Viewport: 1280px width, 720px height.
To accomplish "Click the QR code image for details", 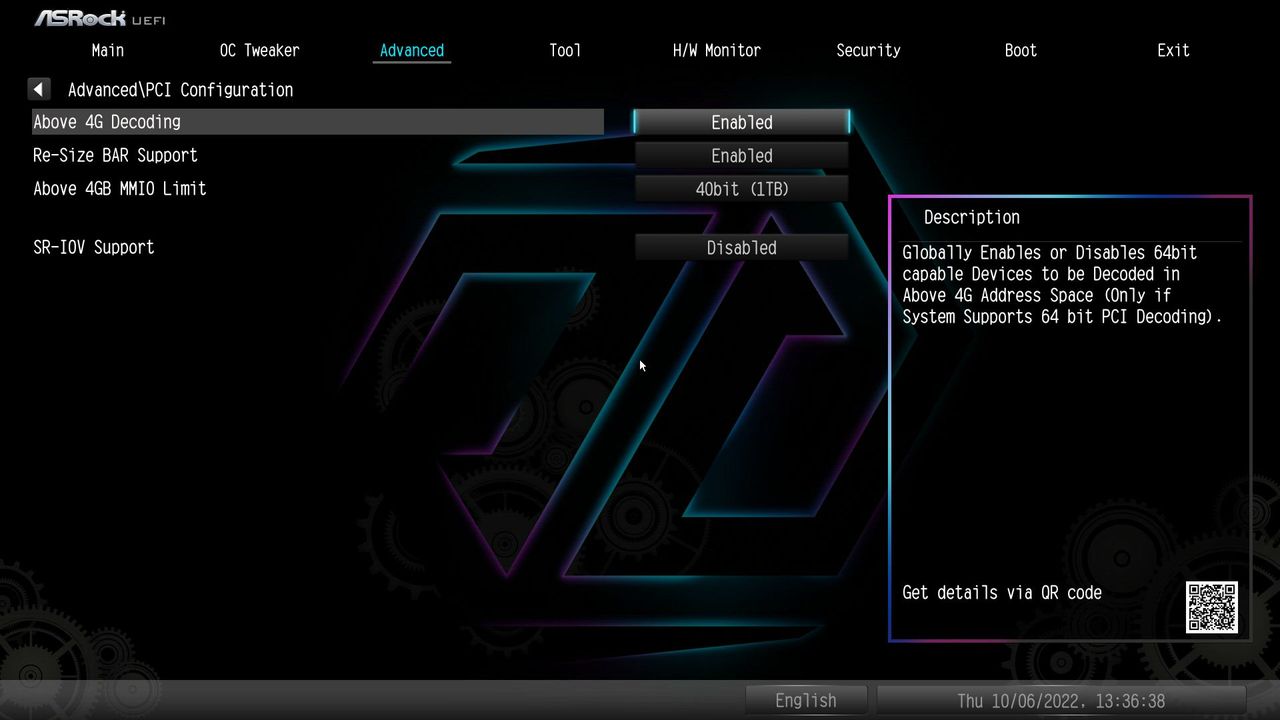I will pyautogui.click(x=1212, y=607).
